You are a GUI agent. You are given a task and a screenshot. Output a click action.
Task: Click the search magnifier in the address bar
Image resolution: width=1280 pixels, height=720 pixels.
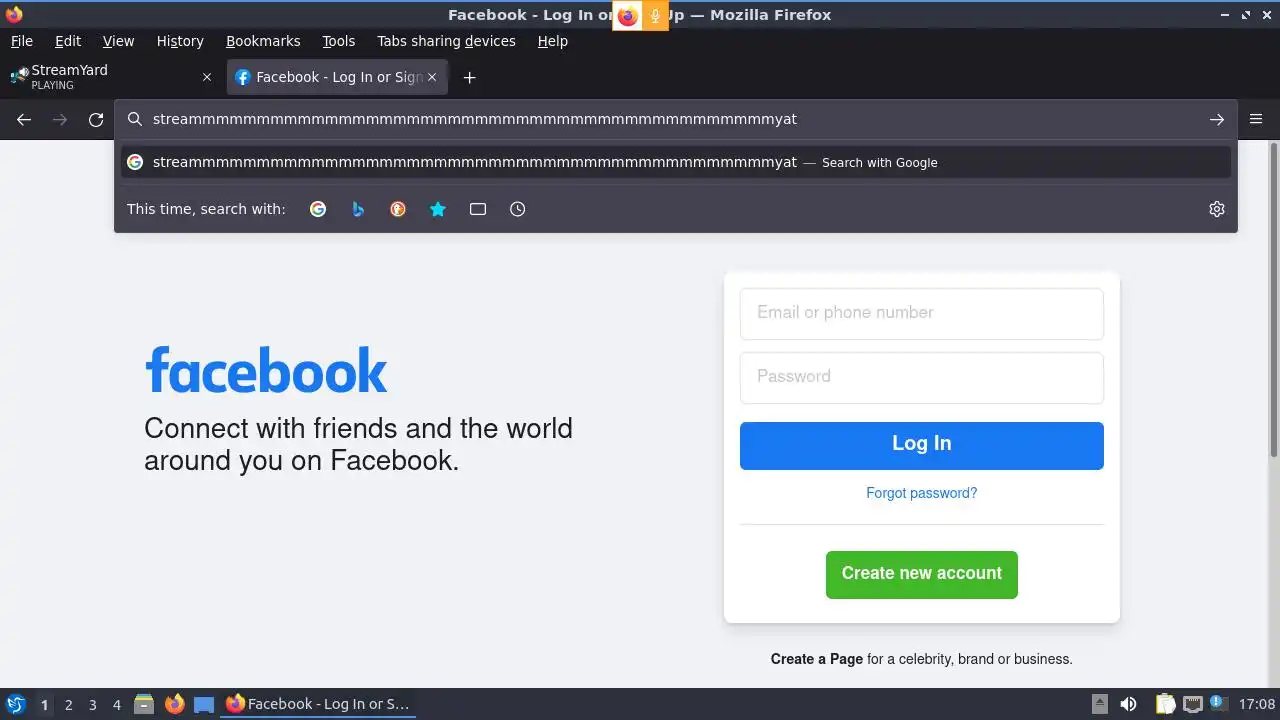pyautogui.click(x=135, y=119)
